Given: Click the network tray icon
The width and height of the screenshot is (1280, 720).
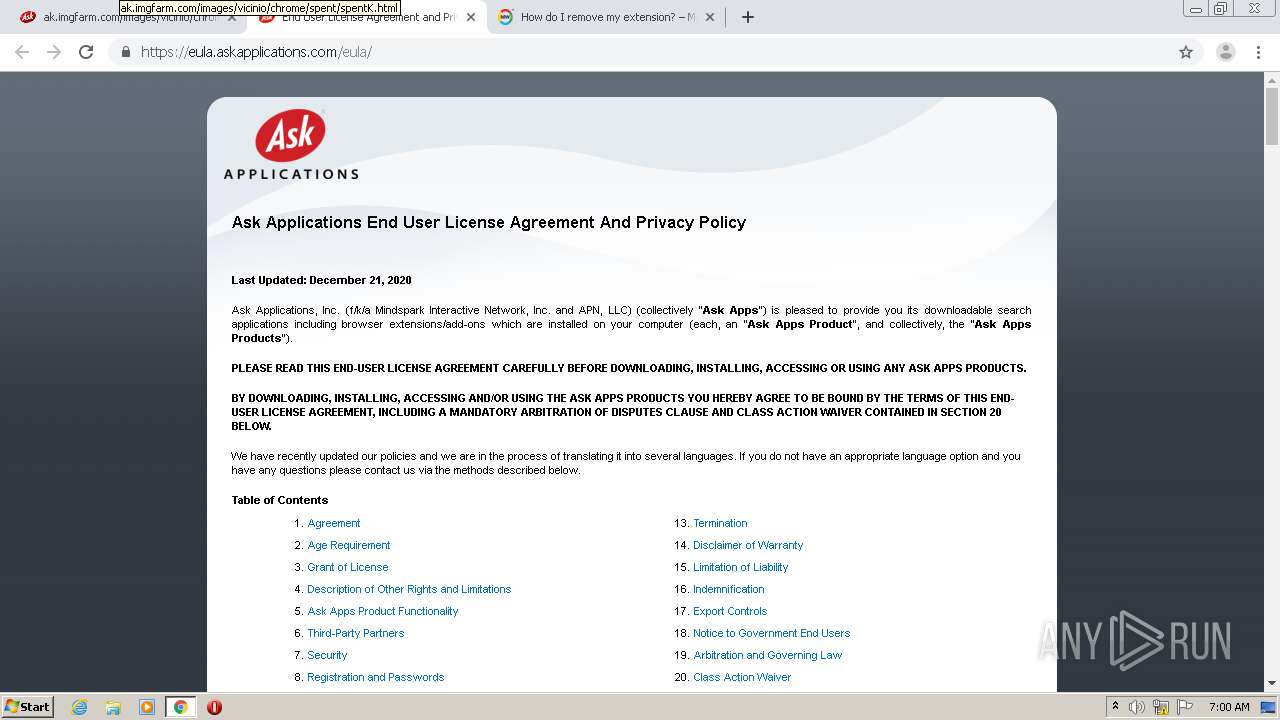Looking at the screenshot, I should tap(1161, 707).
